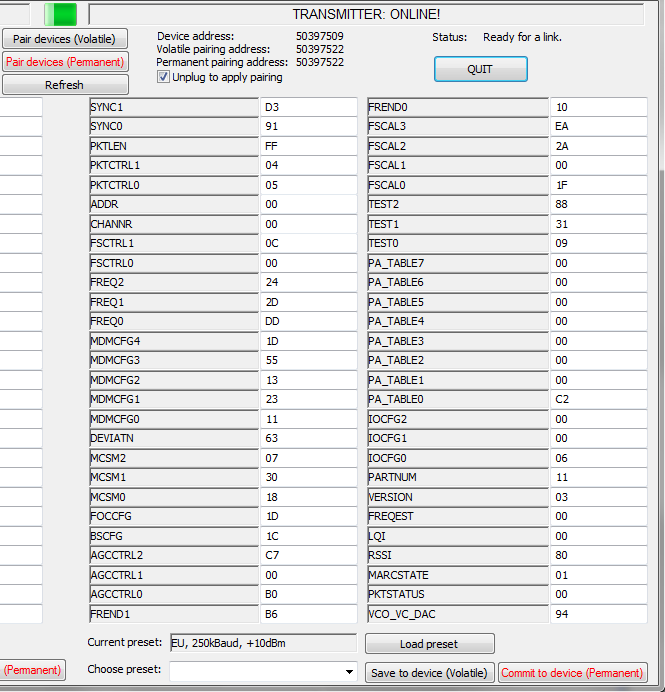665x692 pixels.
Task: Edit the DEVIATN value 63
Action: point(308,439)
